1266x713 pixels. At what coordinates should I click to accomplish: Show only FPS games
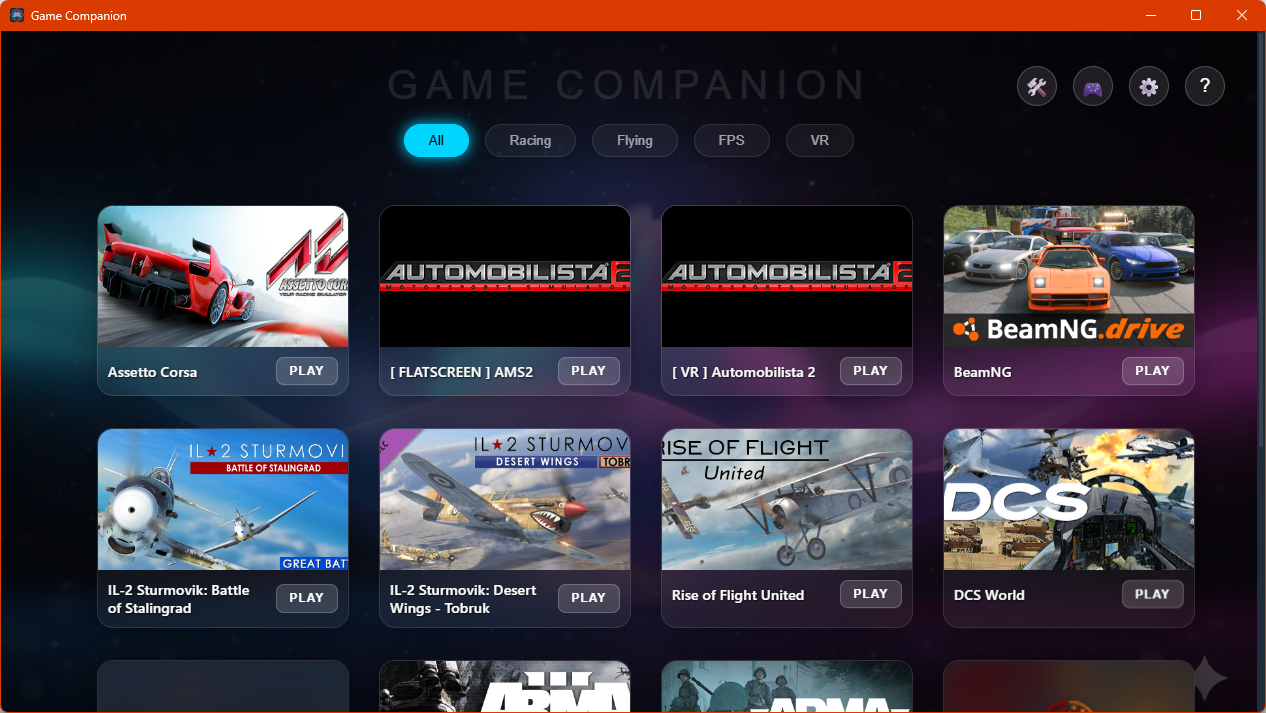pos(731,141)
